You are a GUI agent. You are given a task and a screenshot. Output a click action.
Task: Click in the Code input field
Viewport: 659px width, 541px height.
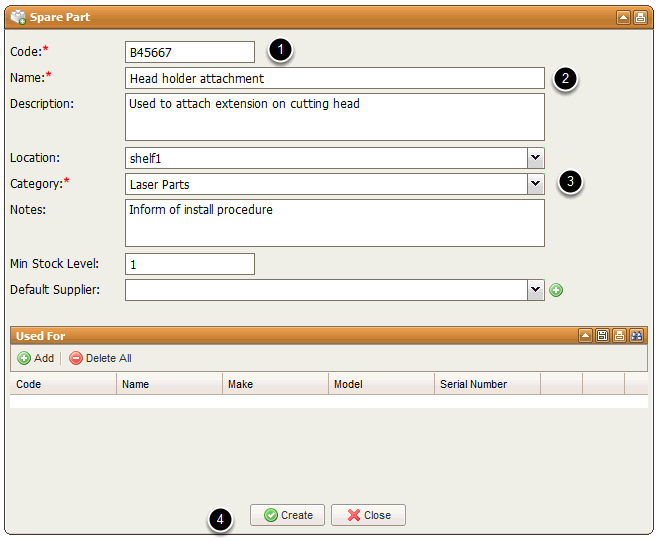[x=189, y=52]
